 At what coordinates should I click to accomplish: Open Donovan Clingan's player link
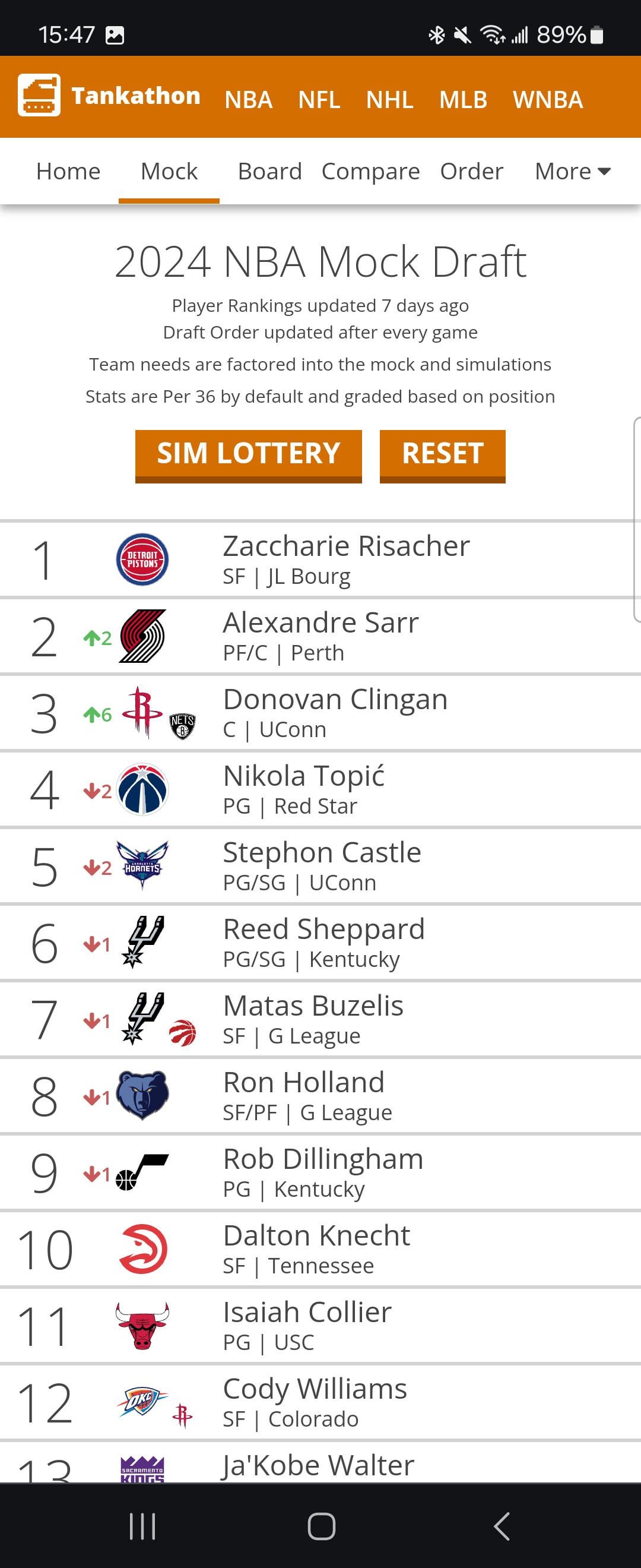click(335, 700)
